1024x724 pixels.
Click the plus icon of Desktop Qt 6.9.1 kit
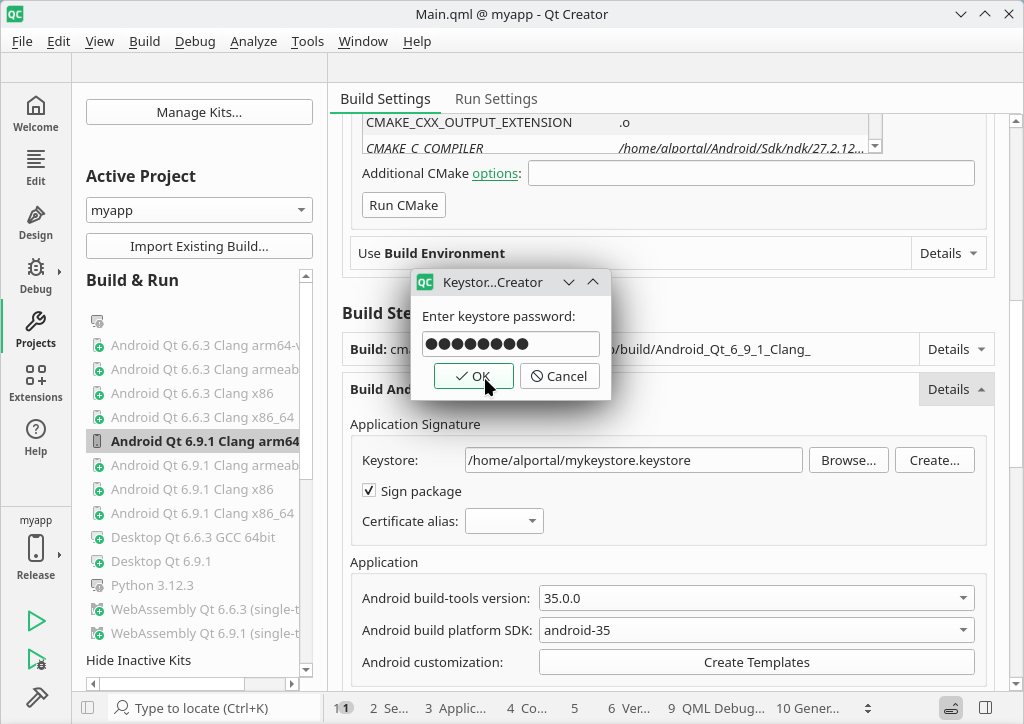(98, 561)
